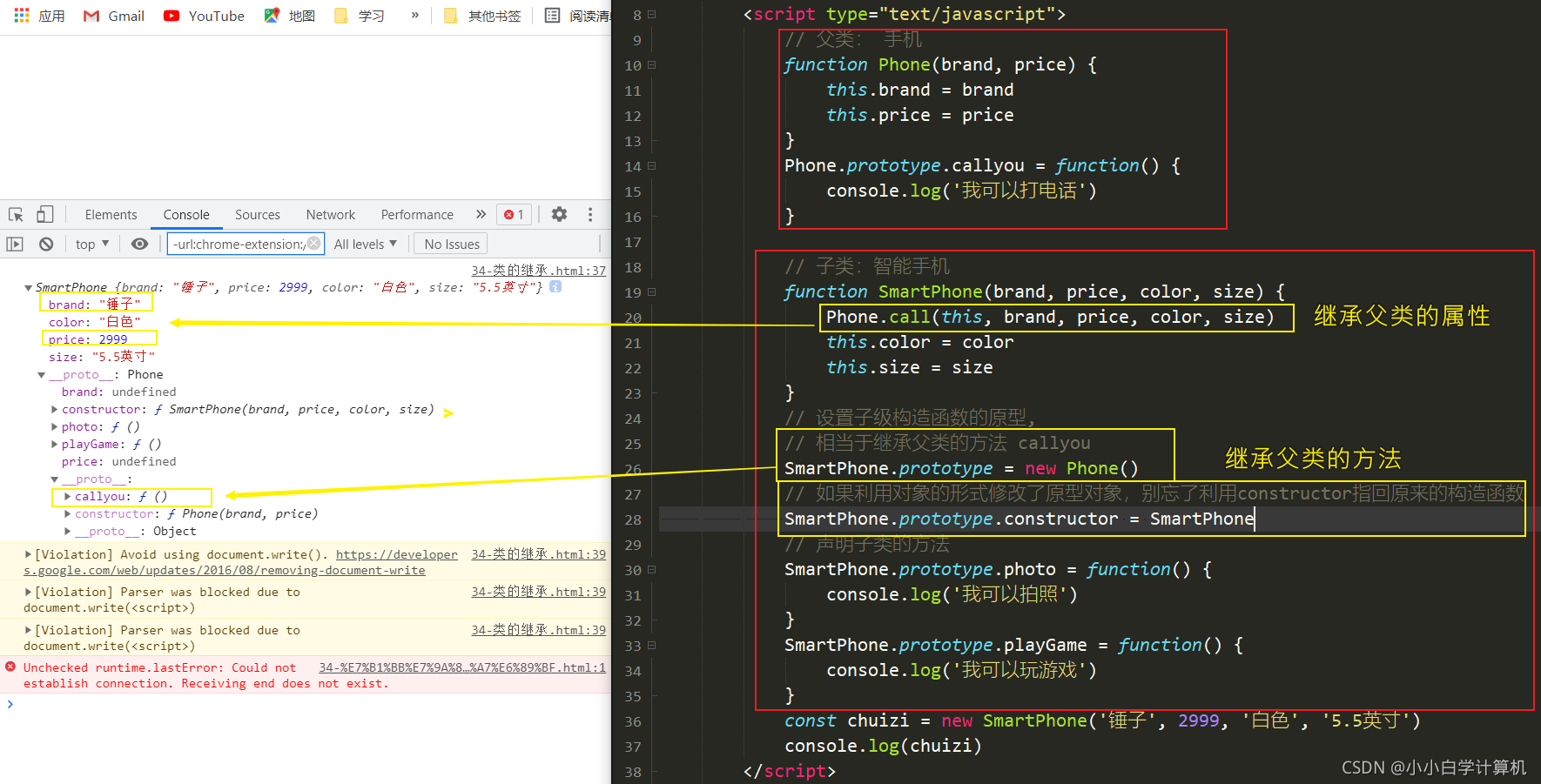Open the 其他书签 folder
1541x784 pixels.
tap(482, 16)
